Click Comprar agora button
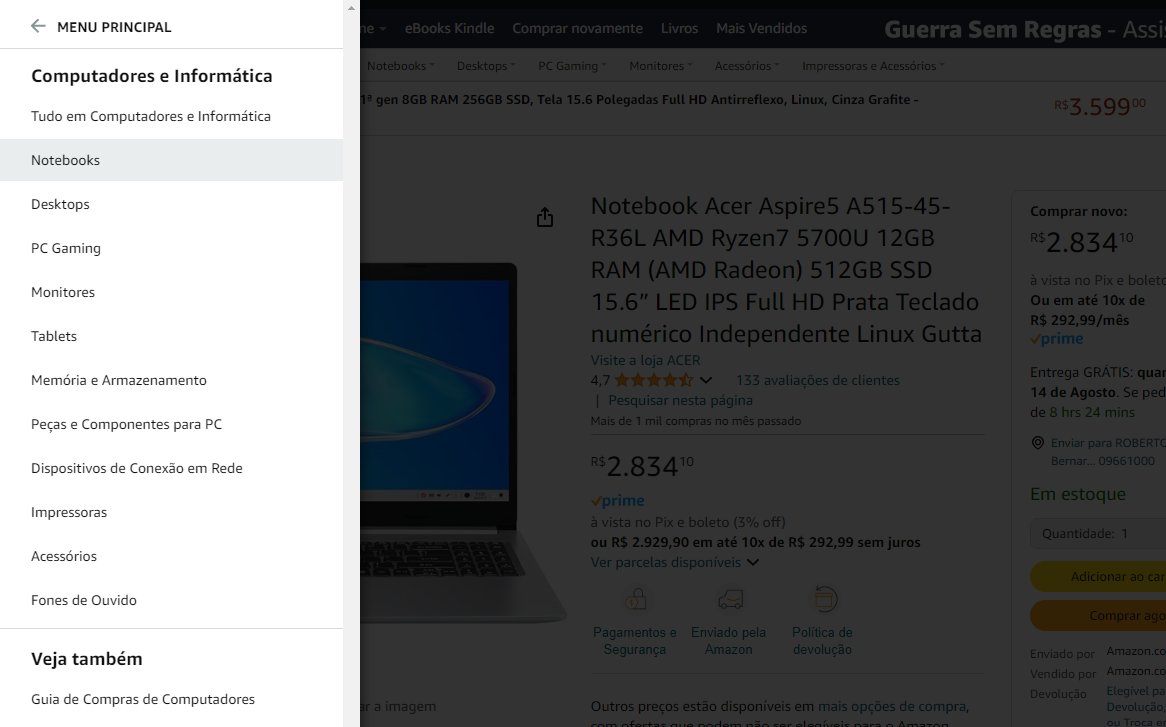 (1098, 615)
